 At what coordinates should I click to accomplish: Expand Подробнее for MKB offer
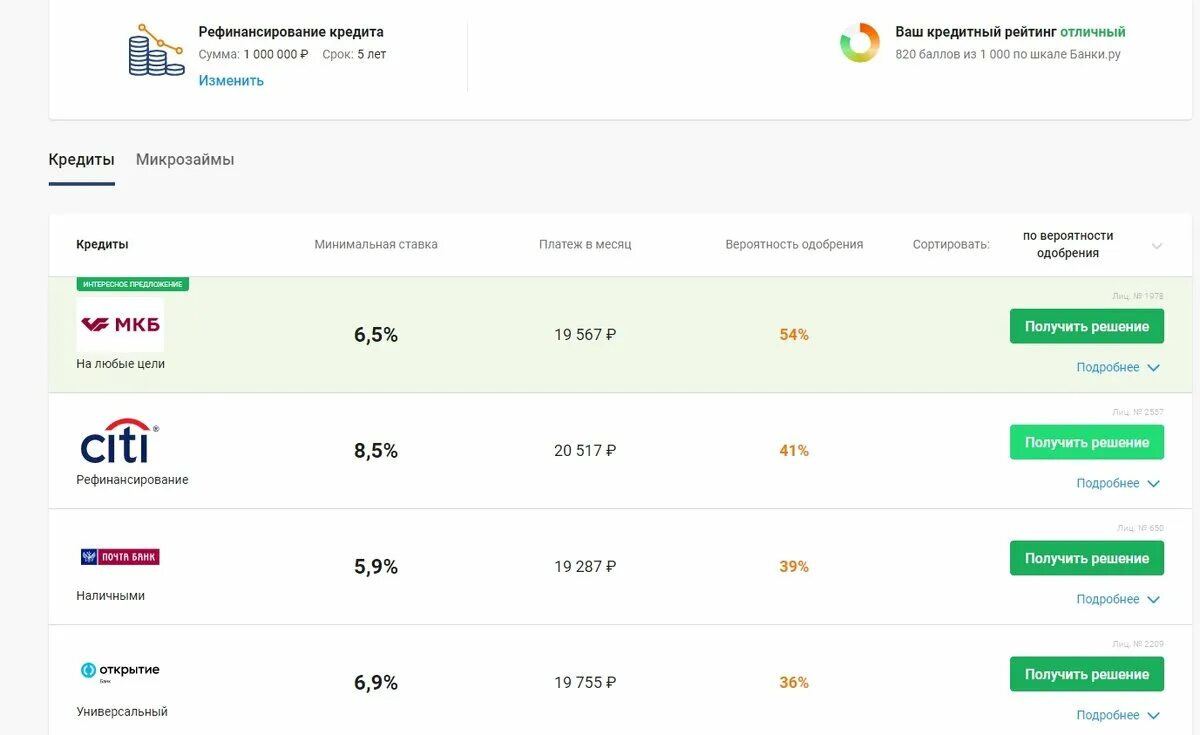[x=1118, y=368]
